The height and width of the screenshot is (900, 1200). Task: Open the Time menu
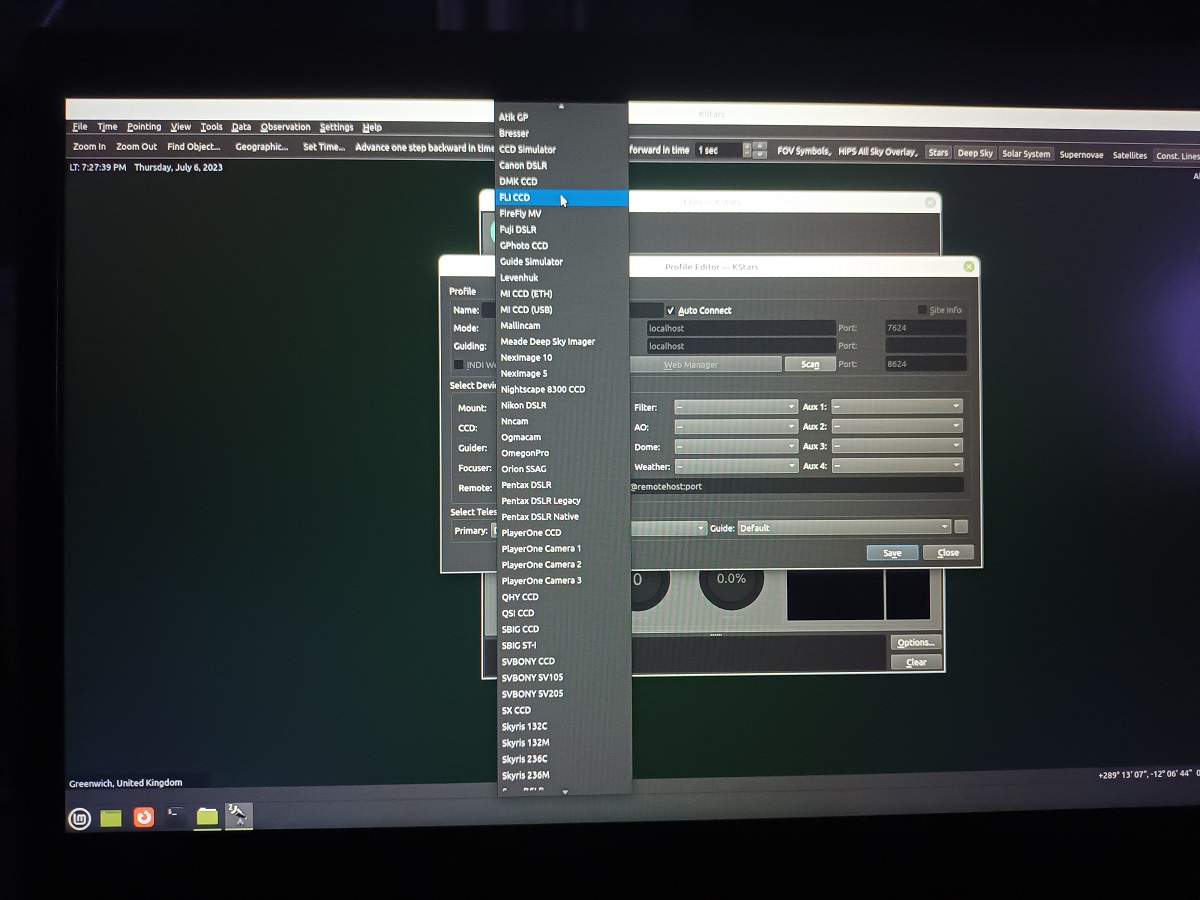tap(107, 127)
